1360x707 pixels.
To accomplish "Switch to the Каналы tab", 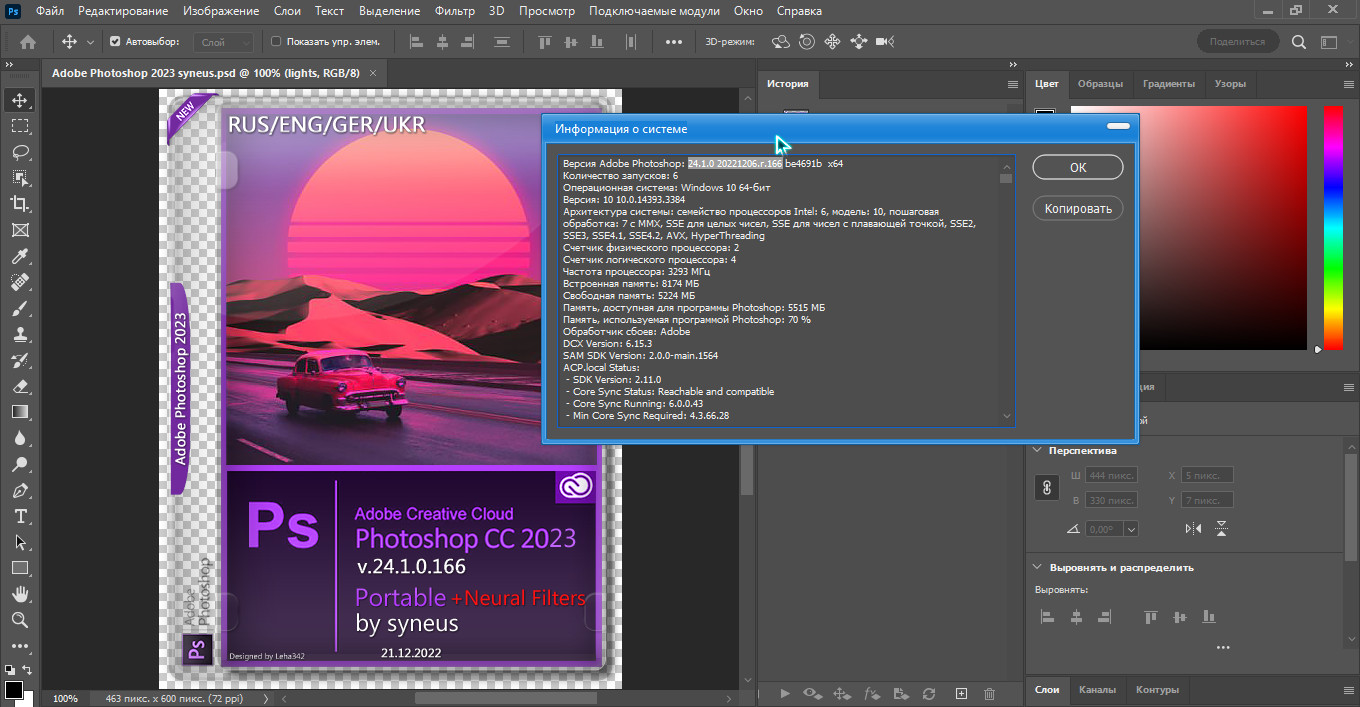I will (1098, 689).
